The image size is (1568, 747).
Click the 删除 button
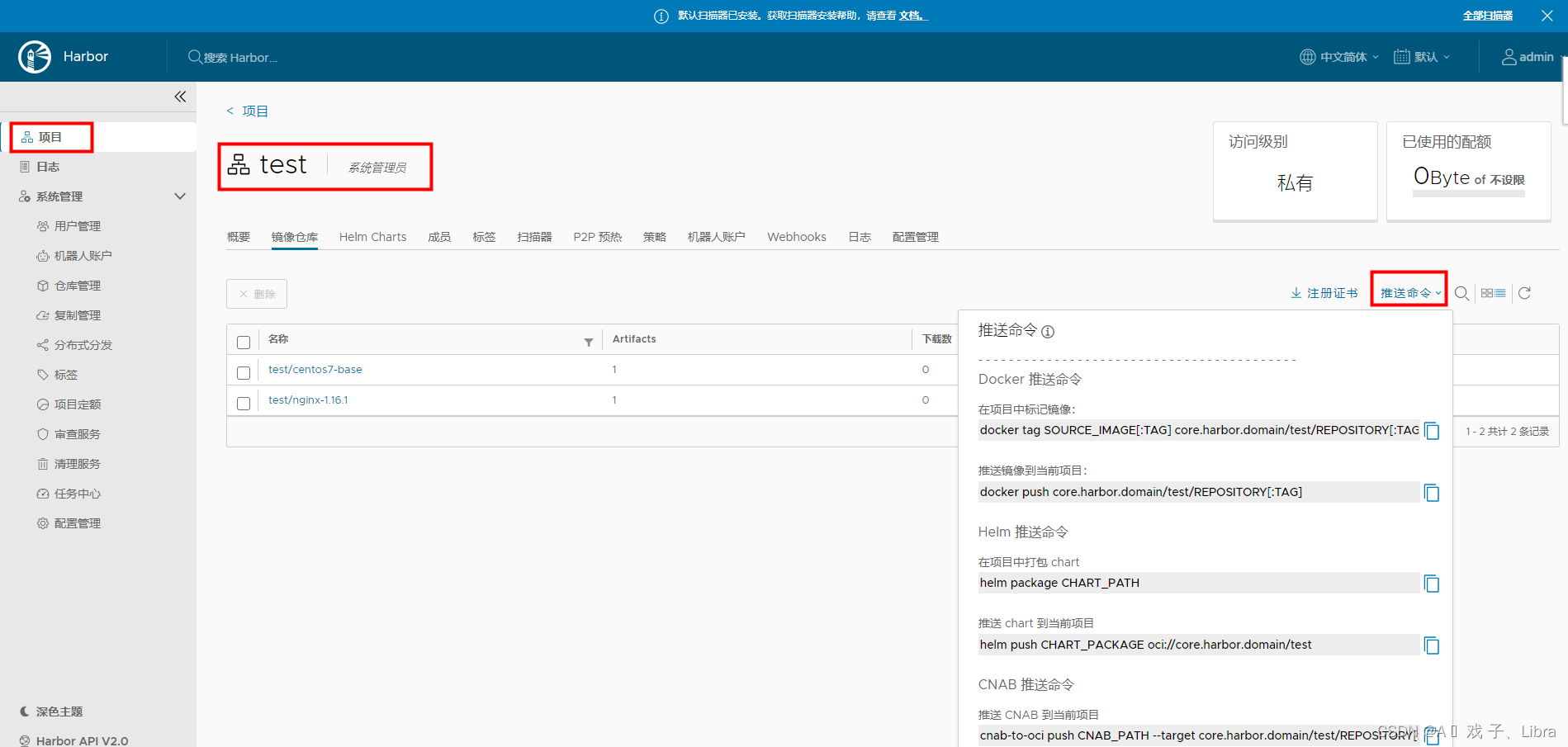(x=257, y=294)
